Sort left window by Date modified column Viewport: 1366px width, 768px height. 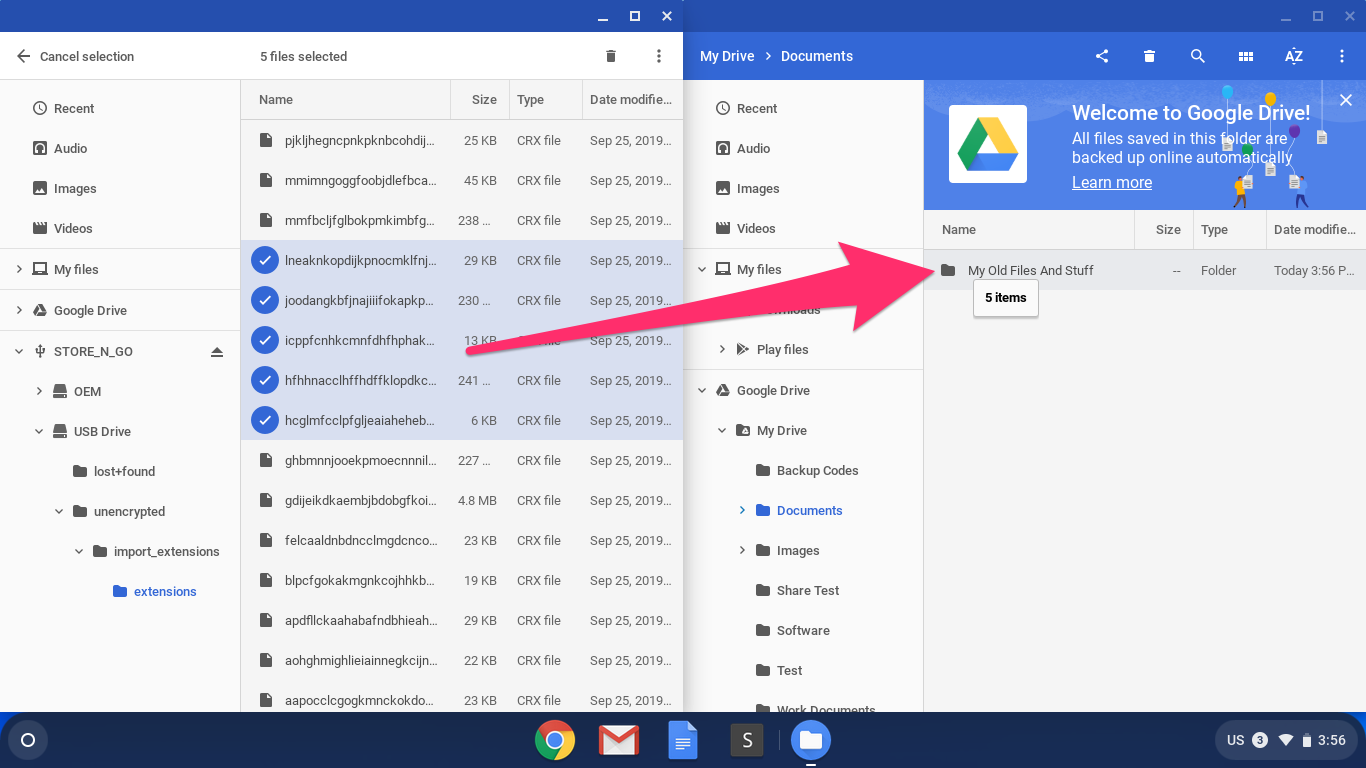click(x=632, y=100)
